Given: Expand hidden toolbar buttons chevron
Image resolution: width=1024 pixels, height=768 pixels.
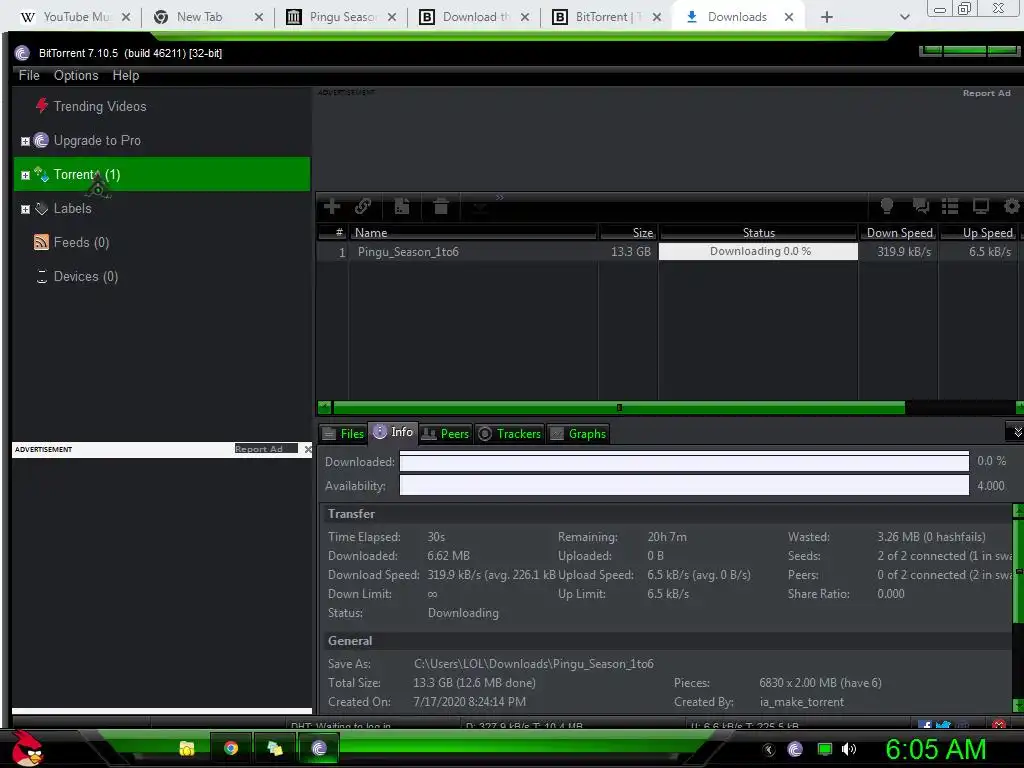Looking at the screenshot, I should click(500, 197).
